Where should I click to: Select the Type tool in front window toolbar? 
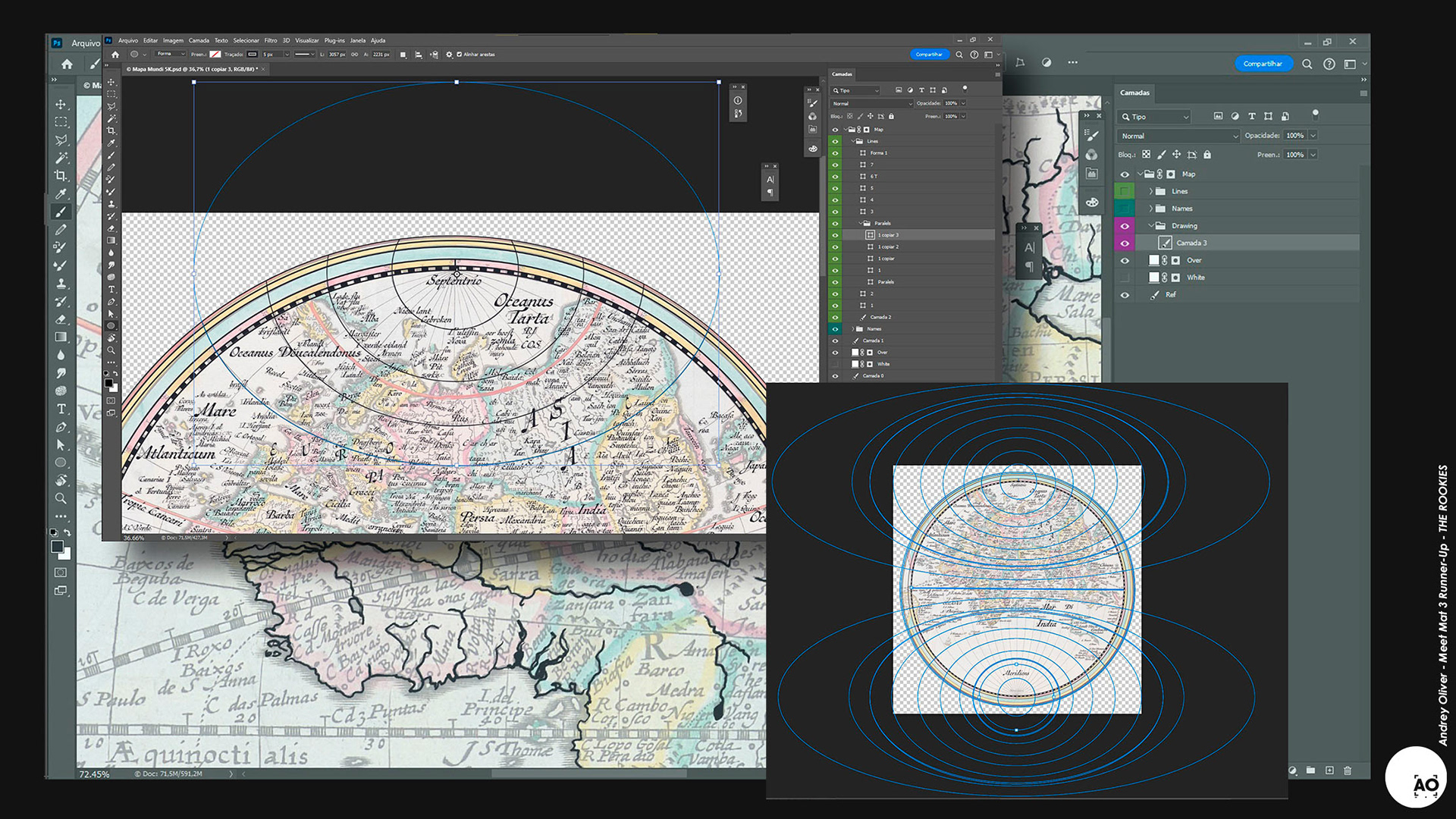(x=111, y=289)
